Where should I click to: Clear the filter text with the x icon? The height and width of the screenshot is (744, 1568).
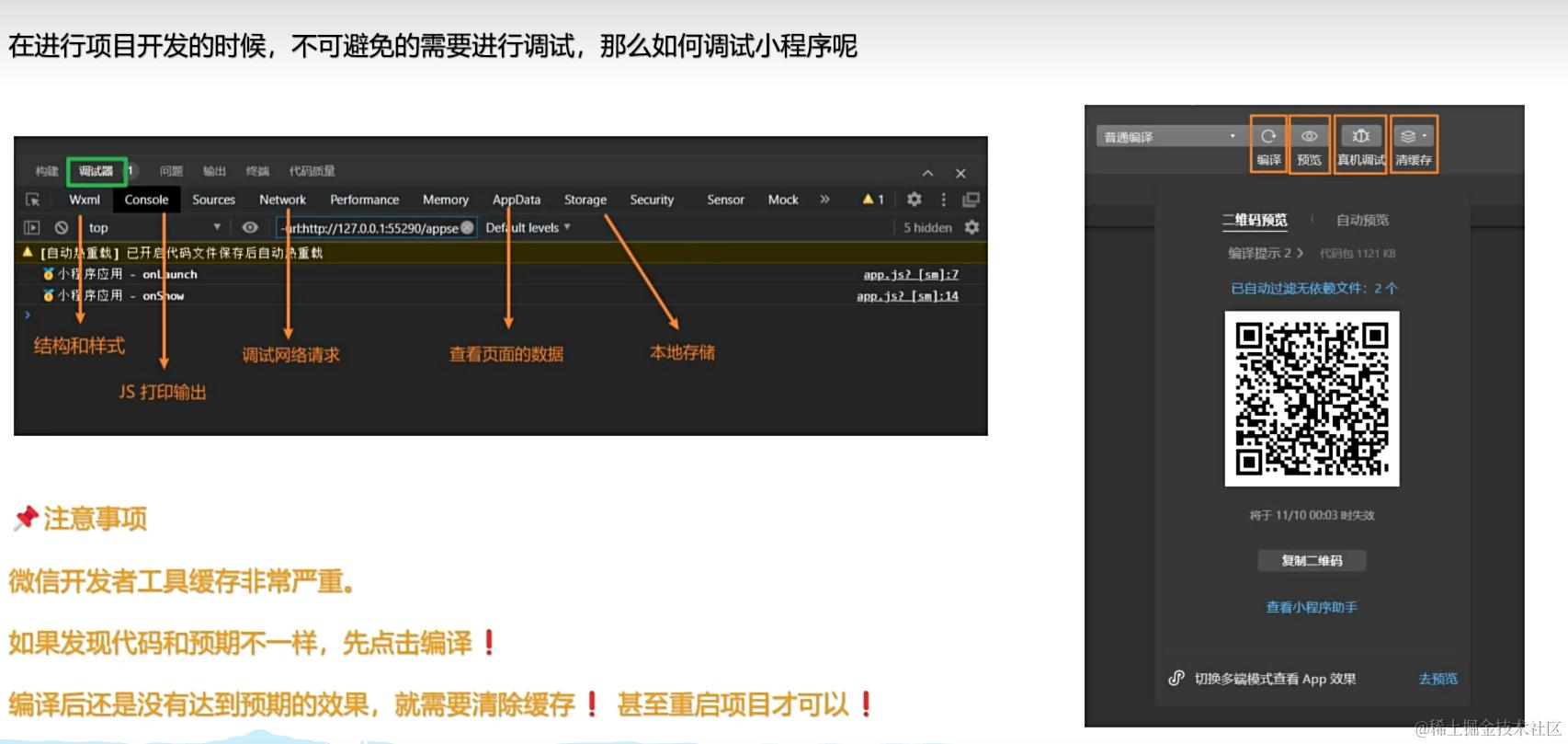467,227
